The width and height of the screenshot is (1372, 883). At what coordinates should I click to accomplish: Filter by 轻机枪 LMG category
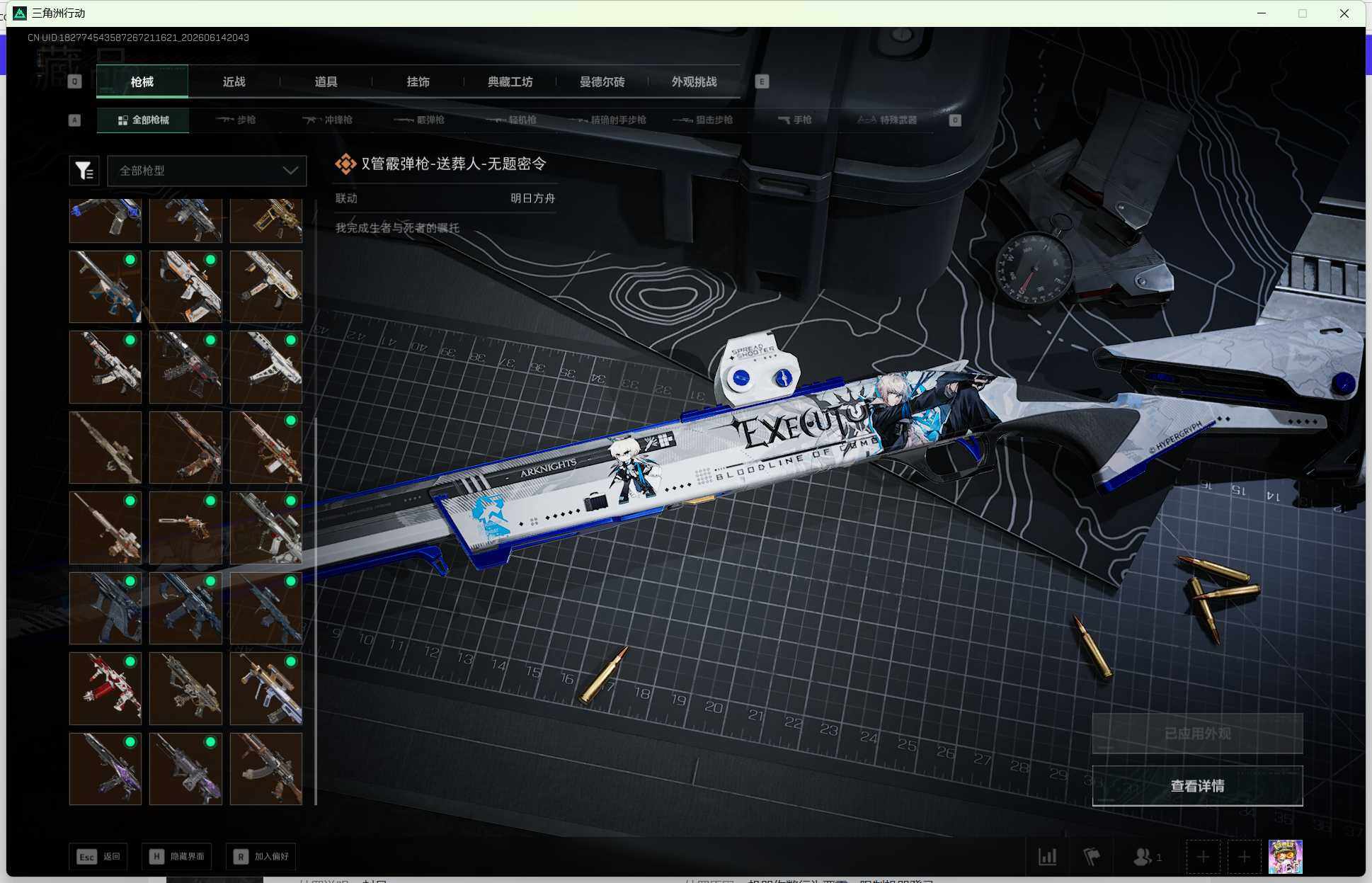(x=511, y=120)
